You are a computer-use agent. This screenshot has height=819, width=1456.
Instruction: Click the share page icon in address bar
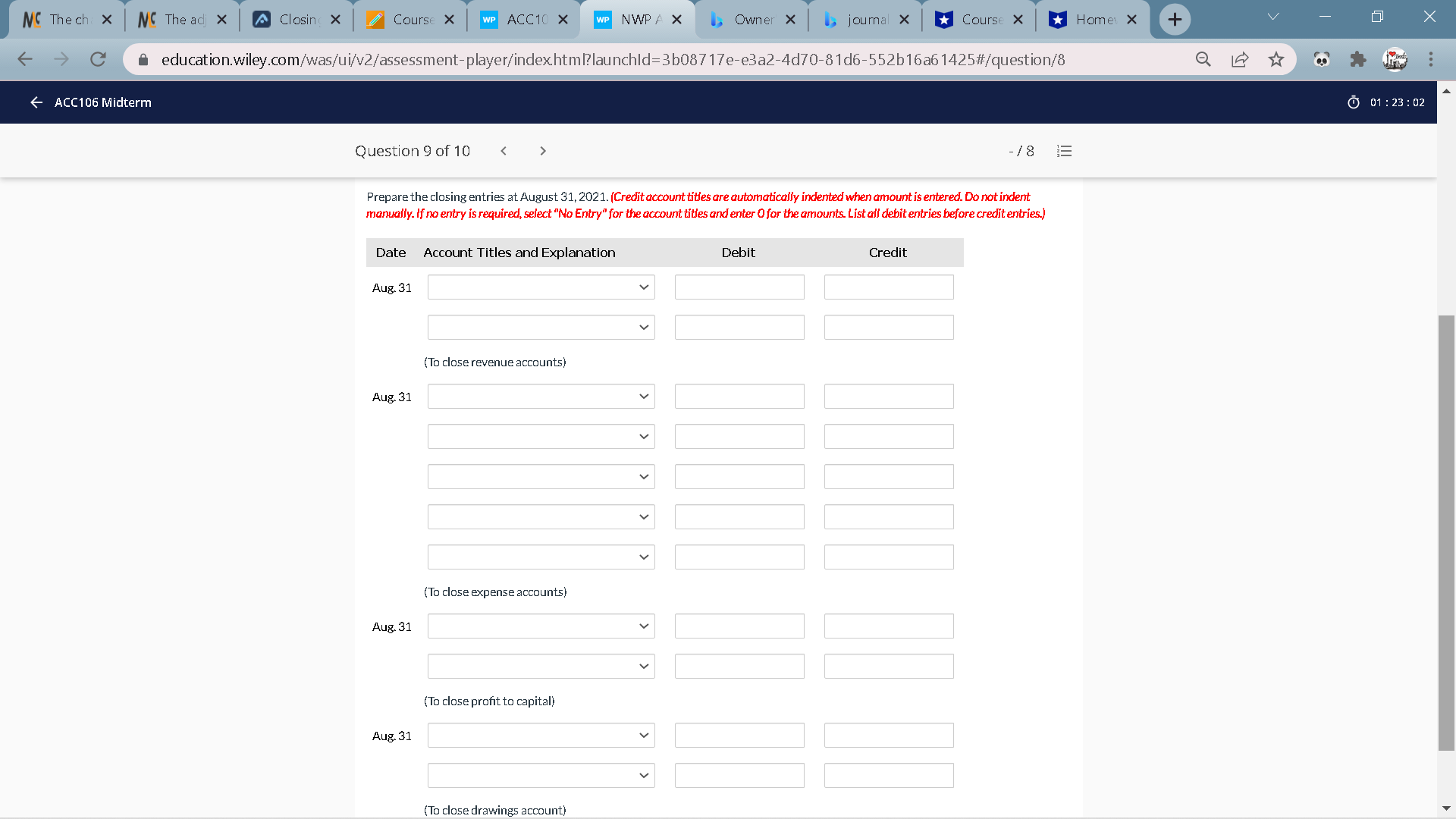point(1240,59)
